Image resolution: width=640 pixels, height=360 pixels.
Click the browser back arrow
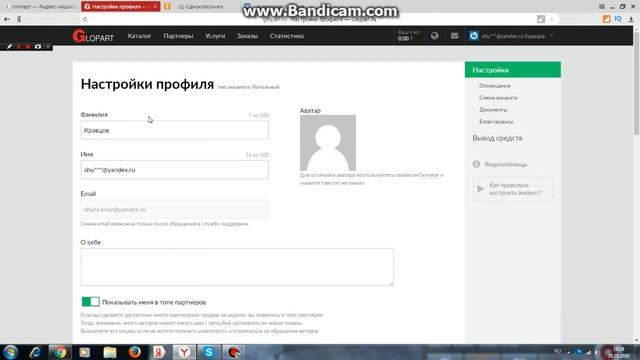click(x=7, y=19)
